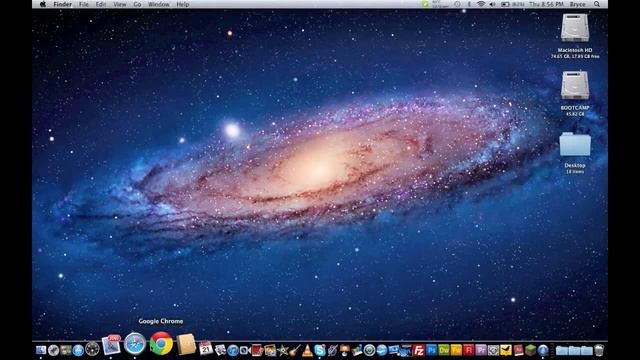Open Photo Booth icon in Dock

click(257, 350)
